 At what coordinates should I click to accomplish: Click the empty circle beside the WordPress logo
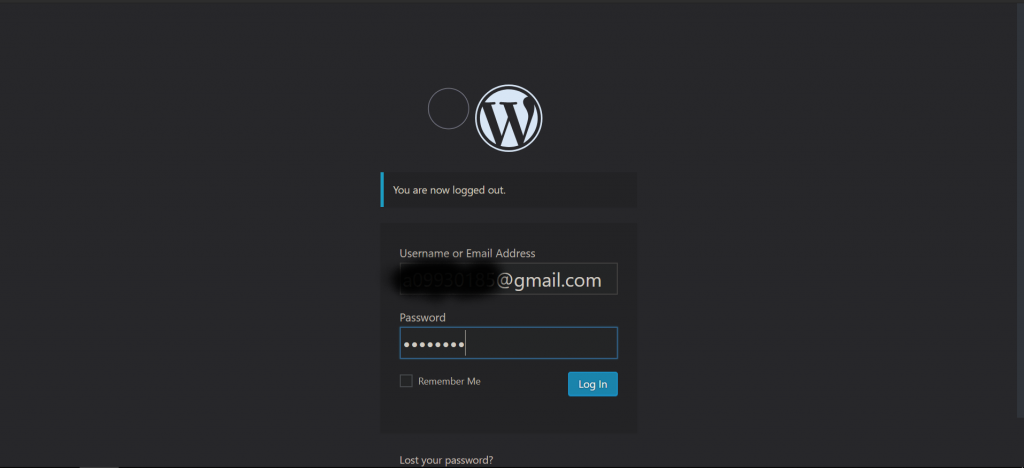coord(449,108)
